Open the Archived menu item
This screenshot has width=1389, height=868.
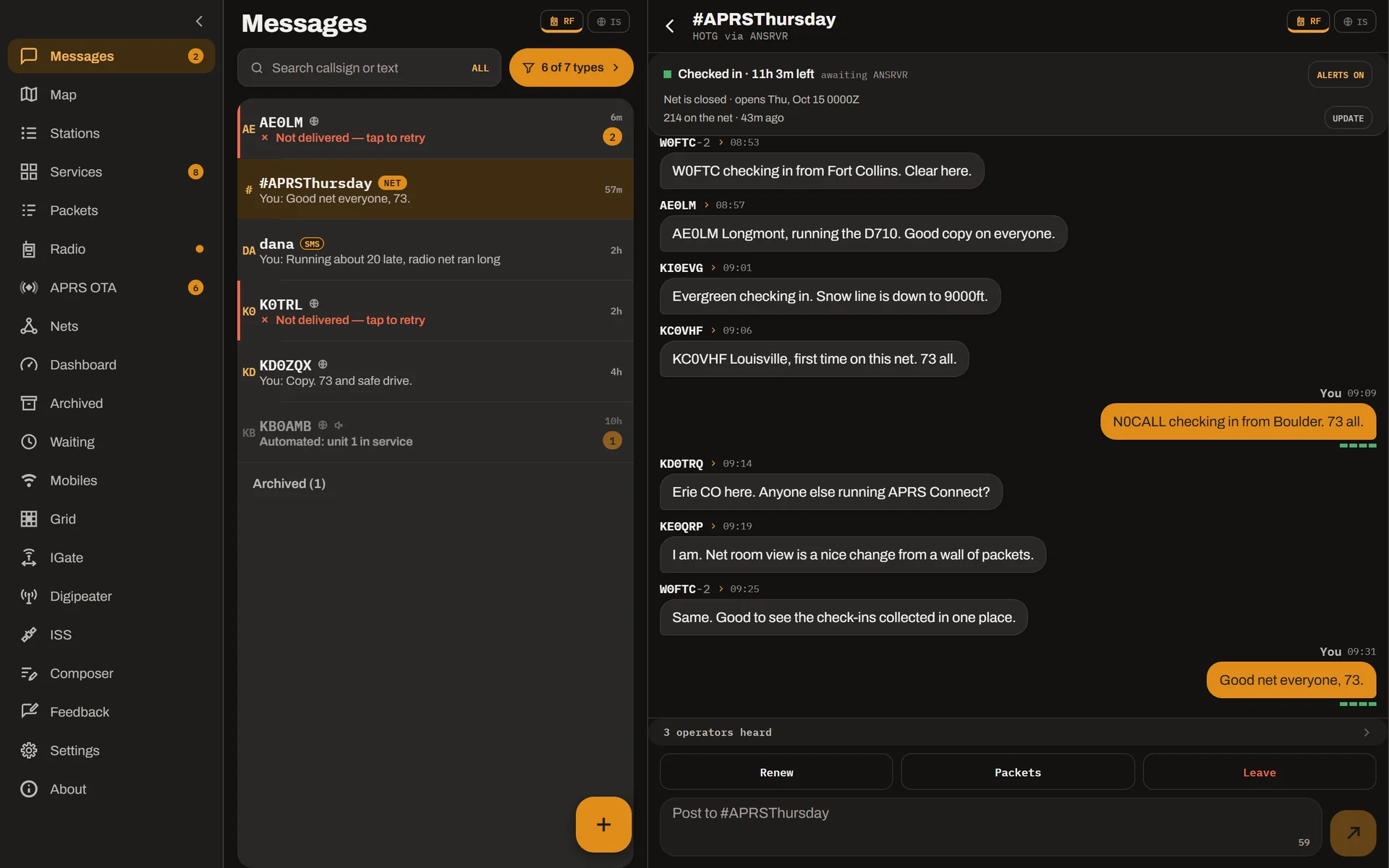[x=111, y=403]
